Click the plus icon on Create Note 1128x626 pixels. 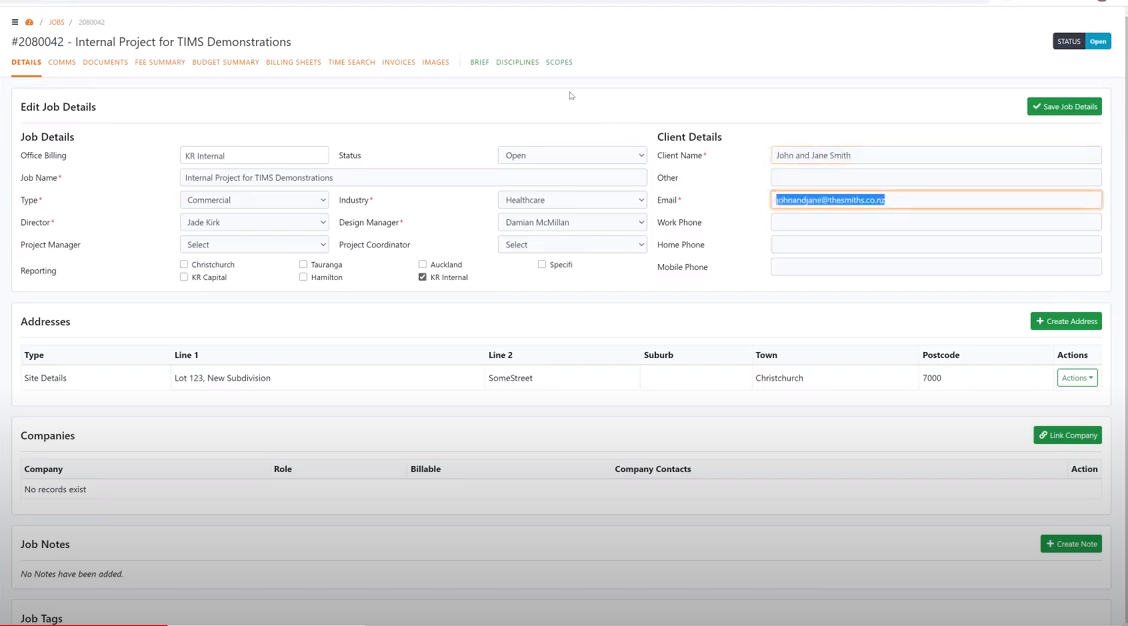tap(1050, 544)
